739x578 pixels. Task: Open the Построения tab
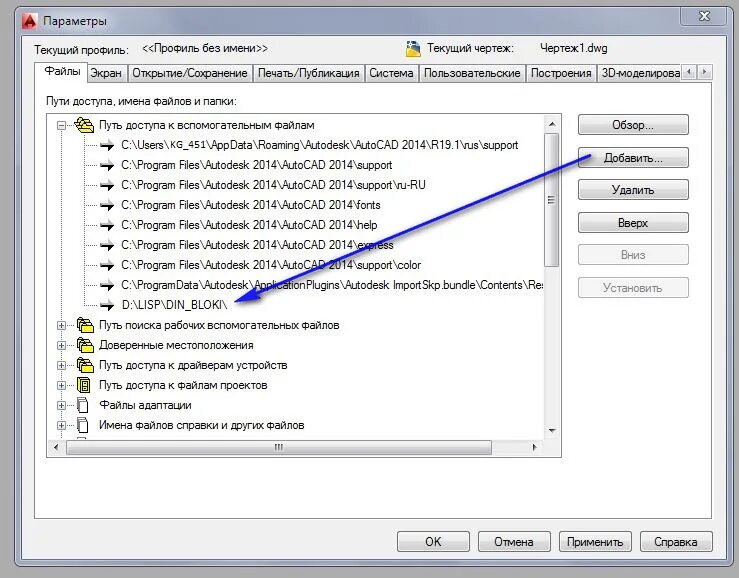pyautogui.click(x=561, y=73)
